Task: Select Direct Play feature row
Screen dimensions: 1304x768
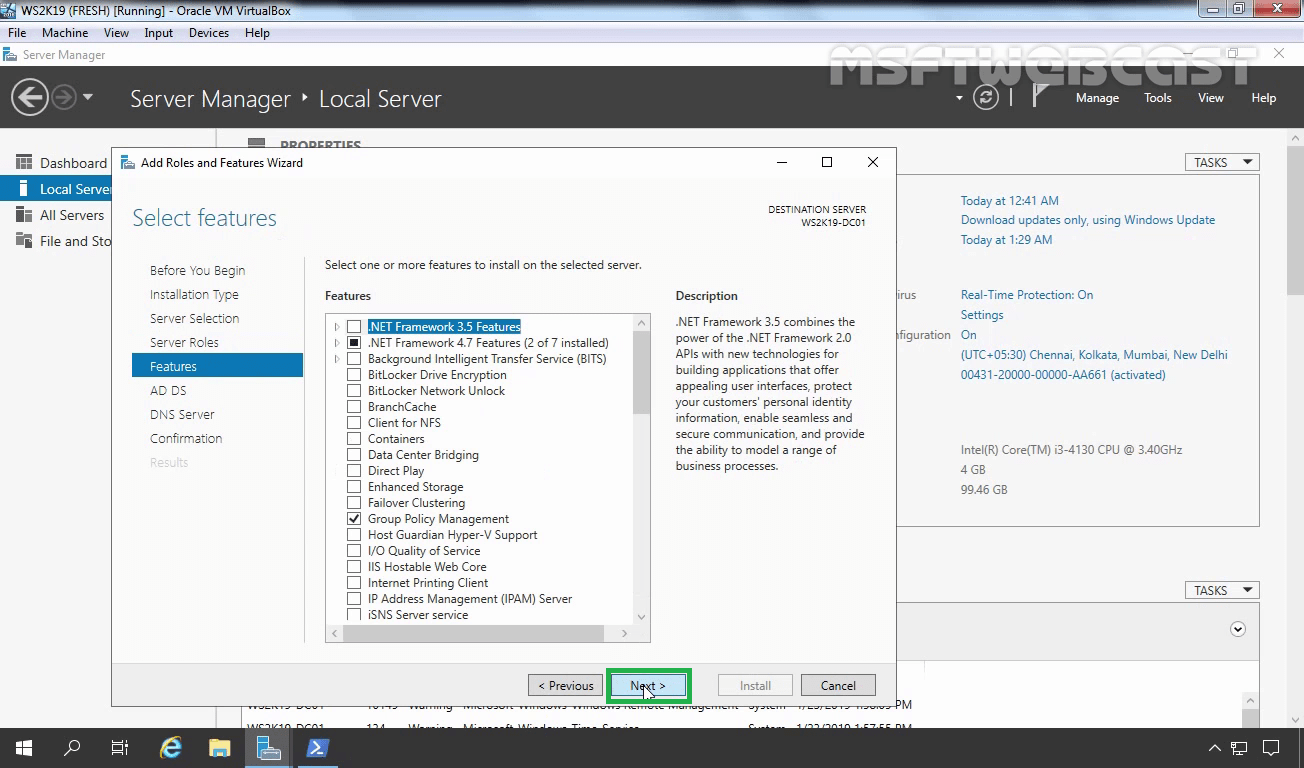Action: (x=396, y=471)
